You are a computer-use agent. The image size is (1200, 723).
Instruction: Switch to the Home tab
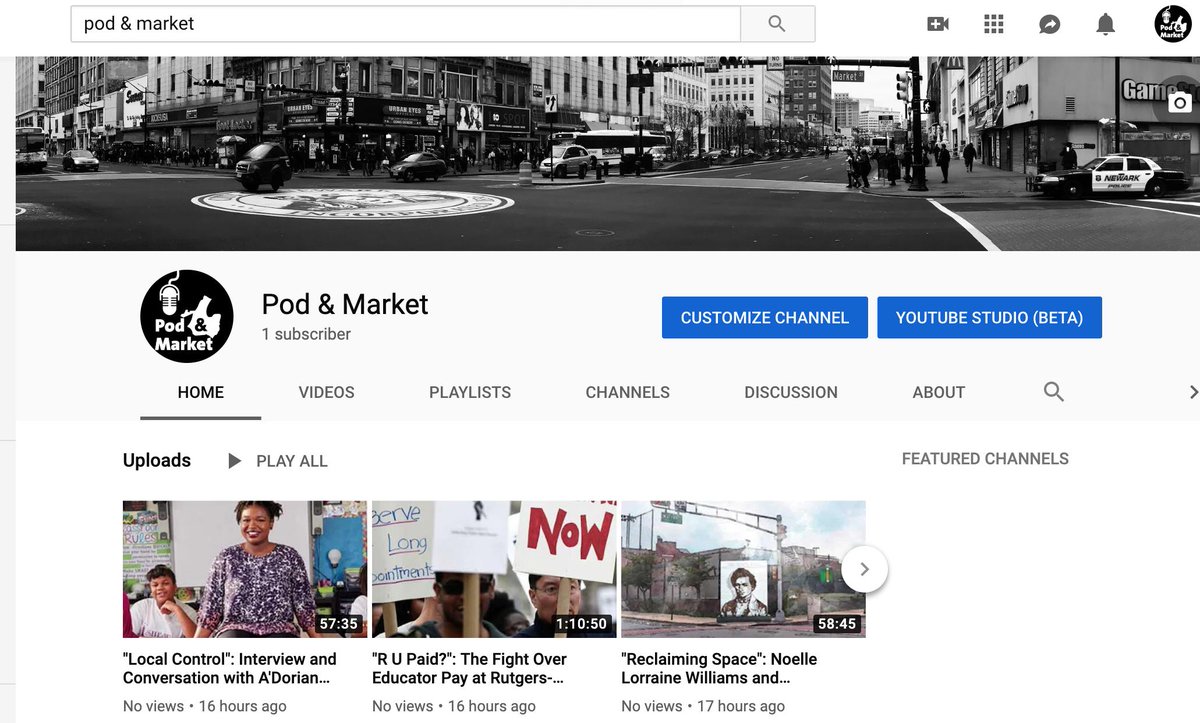201,392
